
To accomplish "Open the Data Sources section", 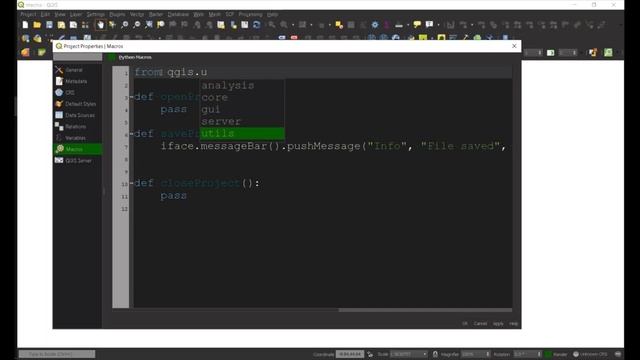I will (x=77, y=116).
